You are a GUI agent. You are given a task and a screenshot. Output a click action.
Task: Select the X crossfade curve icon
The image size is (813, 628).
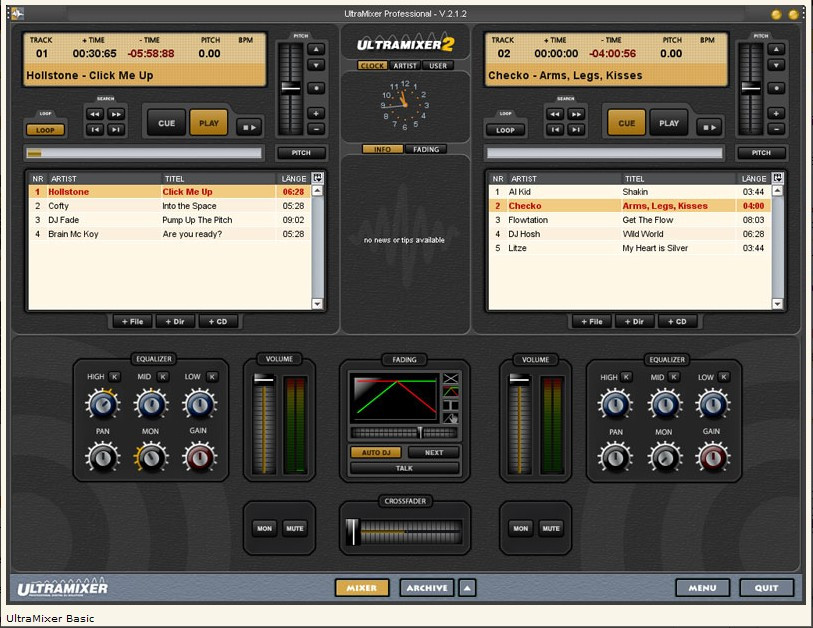[x=451, y=379]
